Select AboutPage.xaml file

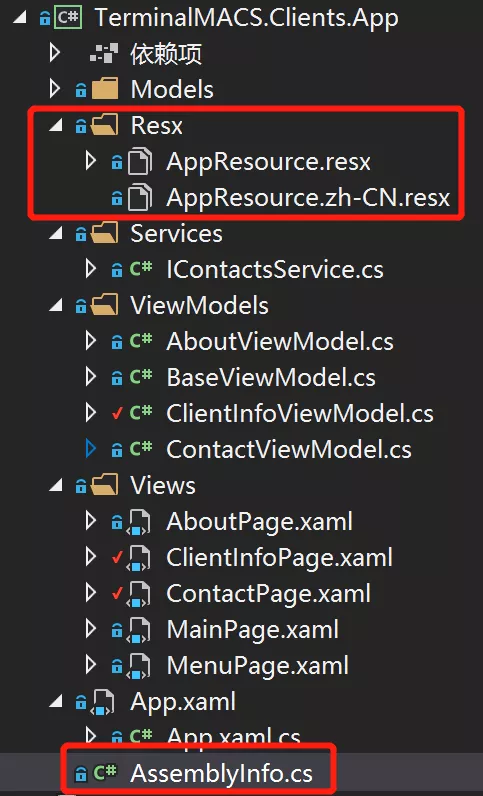click(260, 521)
